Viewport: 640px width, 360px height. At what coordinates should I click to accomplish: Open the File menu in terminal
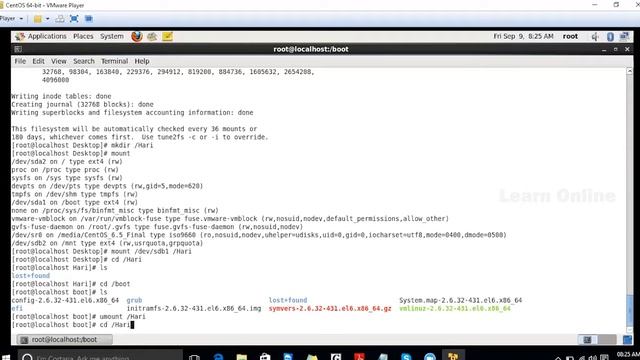20,61
